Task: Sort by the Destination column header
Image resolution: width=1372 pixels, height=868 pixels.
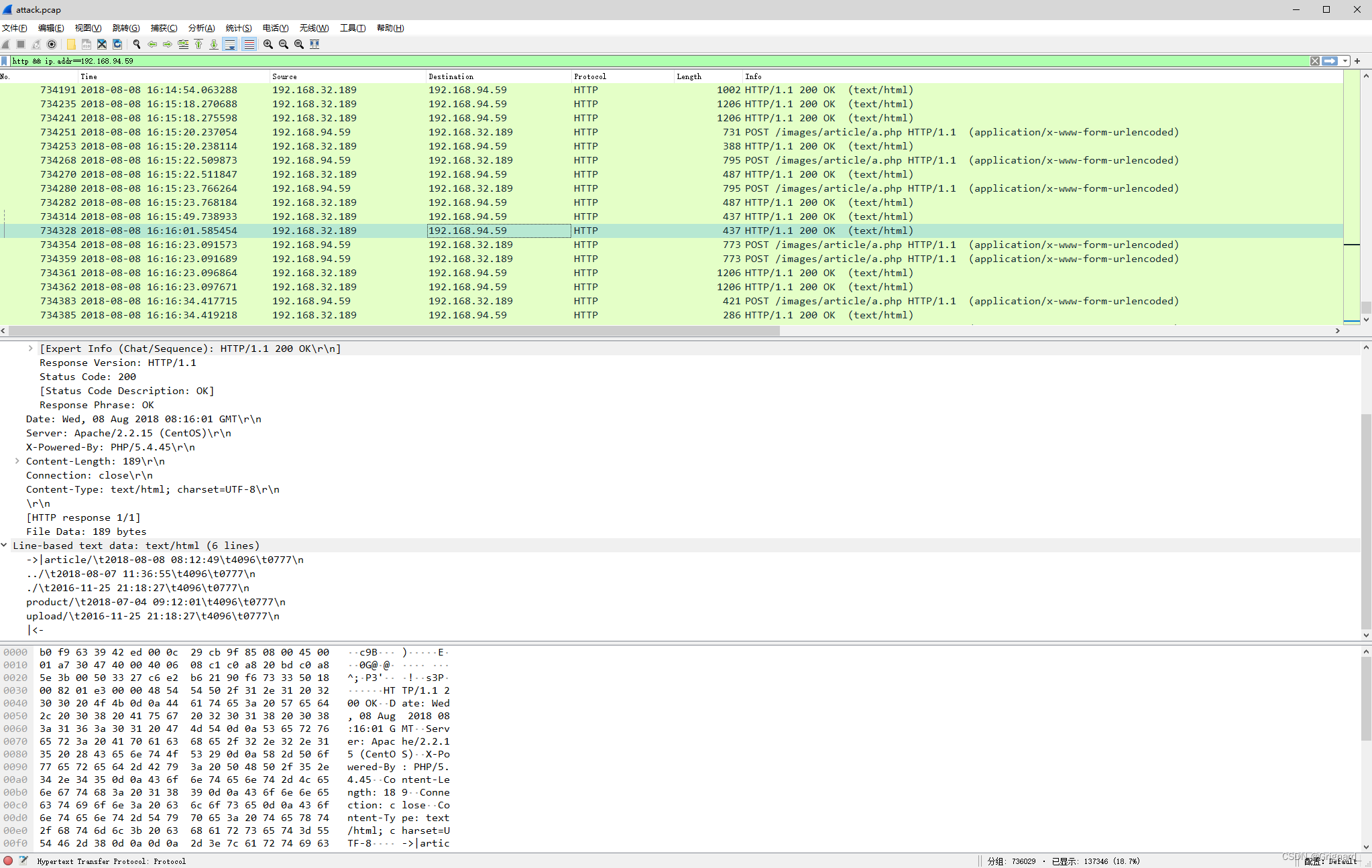Action: click(x=498, y=76)
